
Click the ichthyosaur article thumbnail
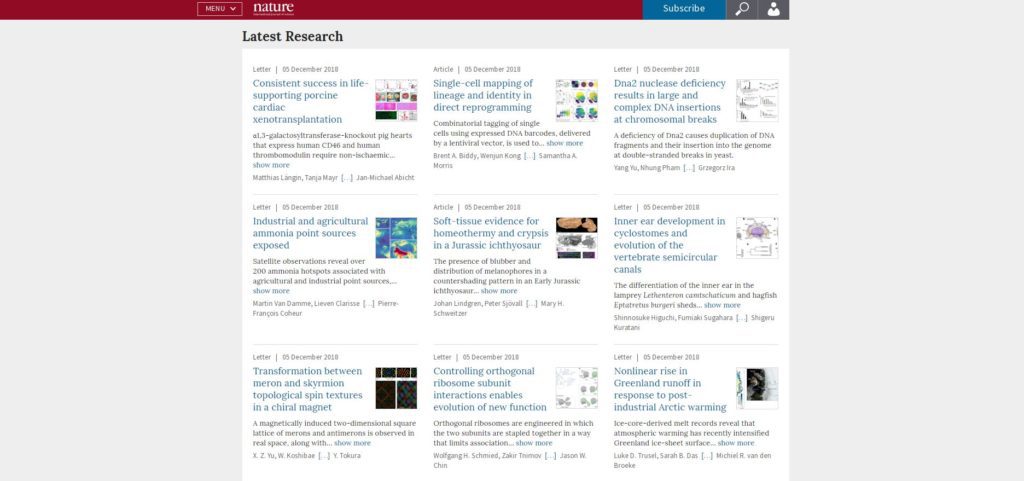576,238
